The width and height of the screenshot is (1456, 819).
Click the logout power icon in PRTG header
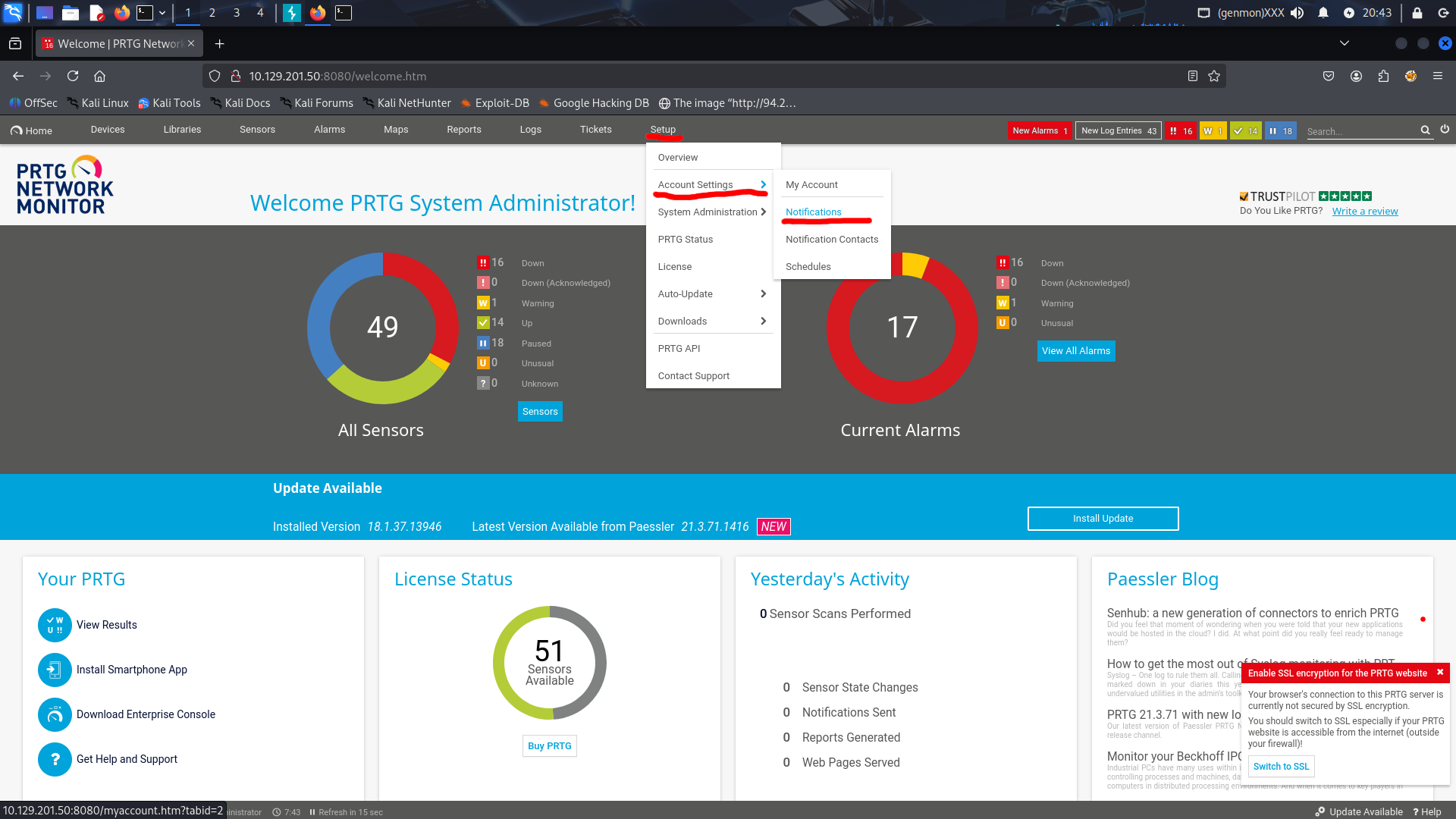(1445, 130)
